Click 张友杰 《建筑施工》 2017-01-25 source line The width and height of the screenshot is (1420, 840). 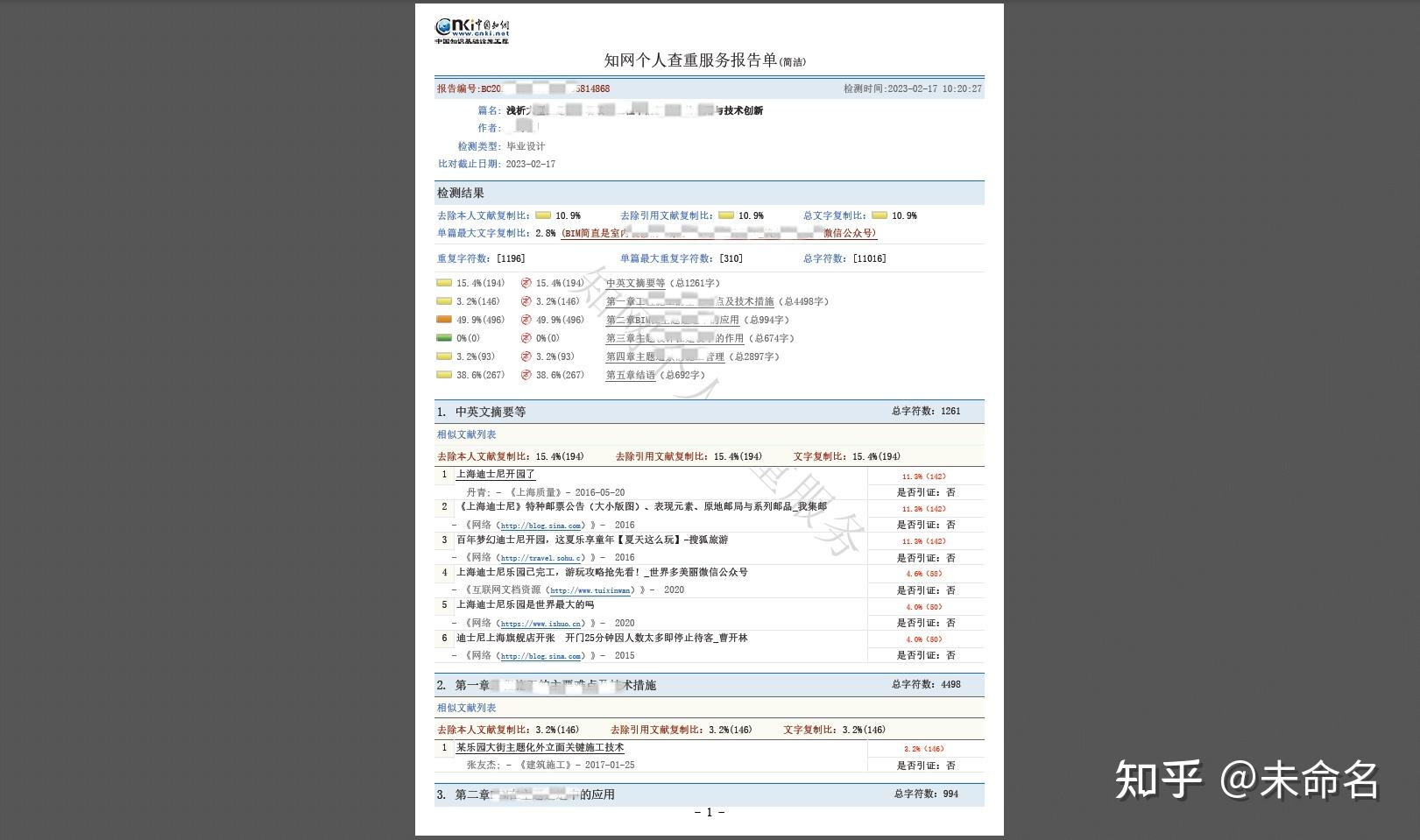pos(551,765)
